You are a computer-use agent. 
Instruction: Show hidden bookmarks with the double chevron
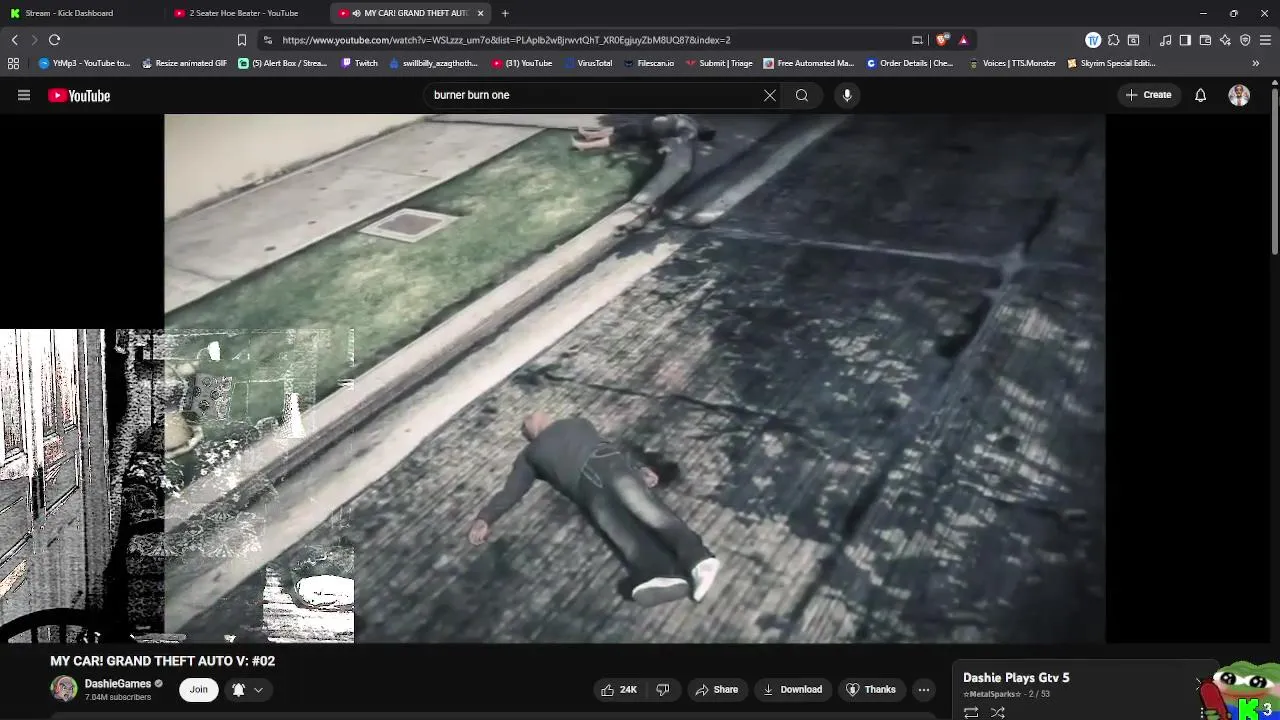click(x=1255, y=63)
